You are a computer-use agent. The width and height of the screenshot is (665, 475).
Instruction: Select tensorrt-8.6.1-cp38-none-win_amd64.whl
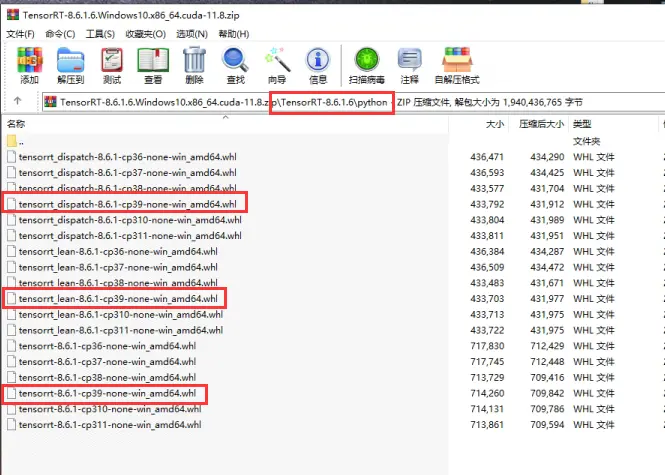[x=107, y=377]
